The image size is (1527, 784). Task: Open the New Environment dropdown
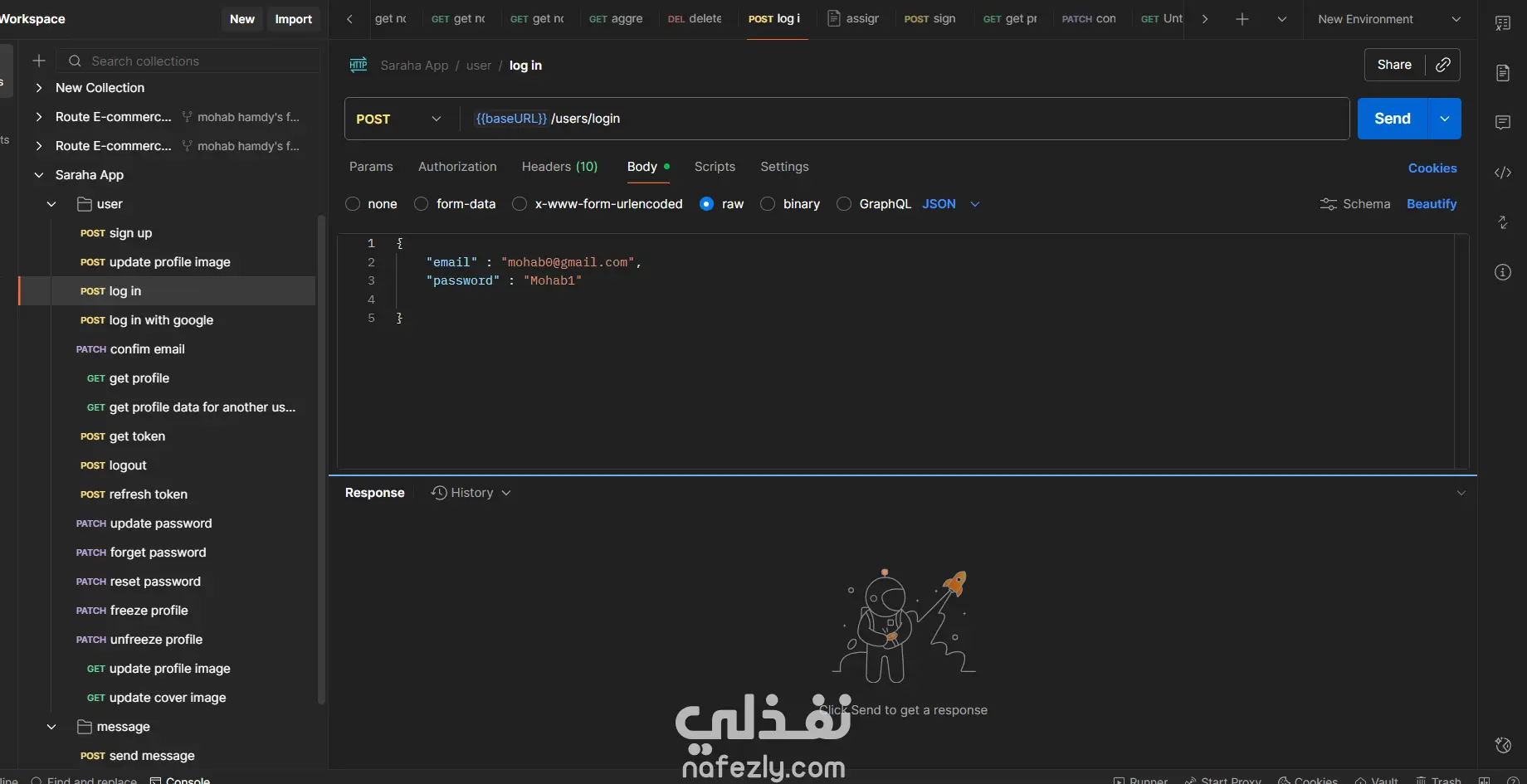coord(1389,19)
